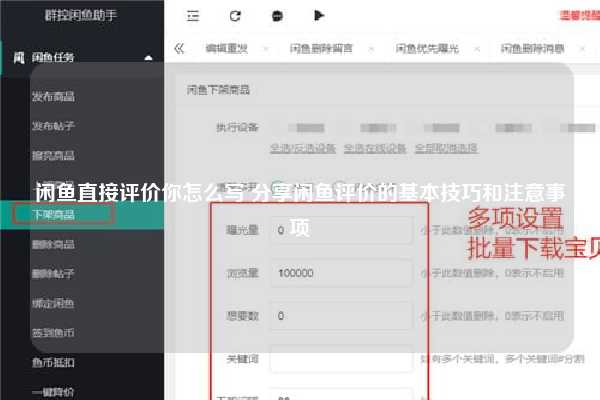Screen dimensions: 600x400
Task: Open 删除帖子 in the sidebar
Action: [x=53, y=274]
